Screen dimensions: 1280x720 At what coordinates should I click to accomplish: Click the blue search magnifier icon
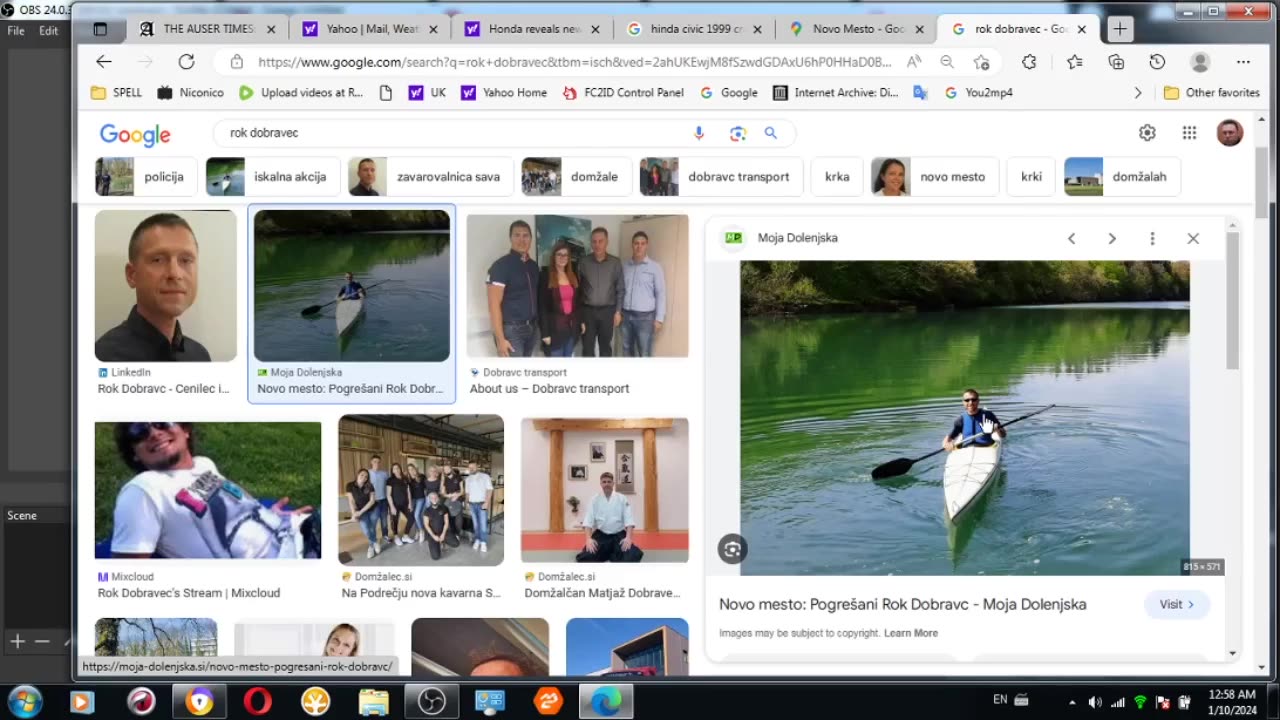[771, 133]
